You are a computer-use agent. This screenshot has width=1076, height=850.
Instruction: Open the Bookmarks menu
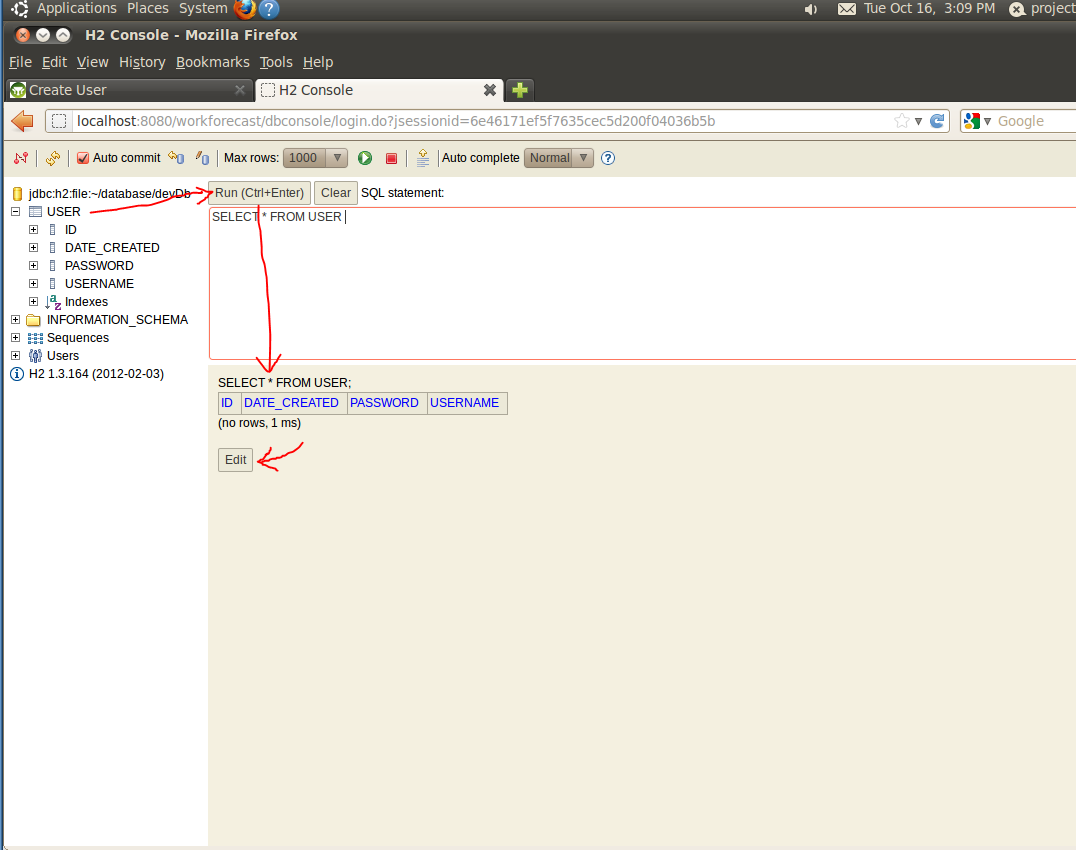click(x=213, y=62)
